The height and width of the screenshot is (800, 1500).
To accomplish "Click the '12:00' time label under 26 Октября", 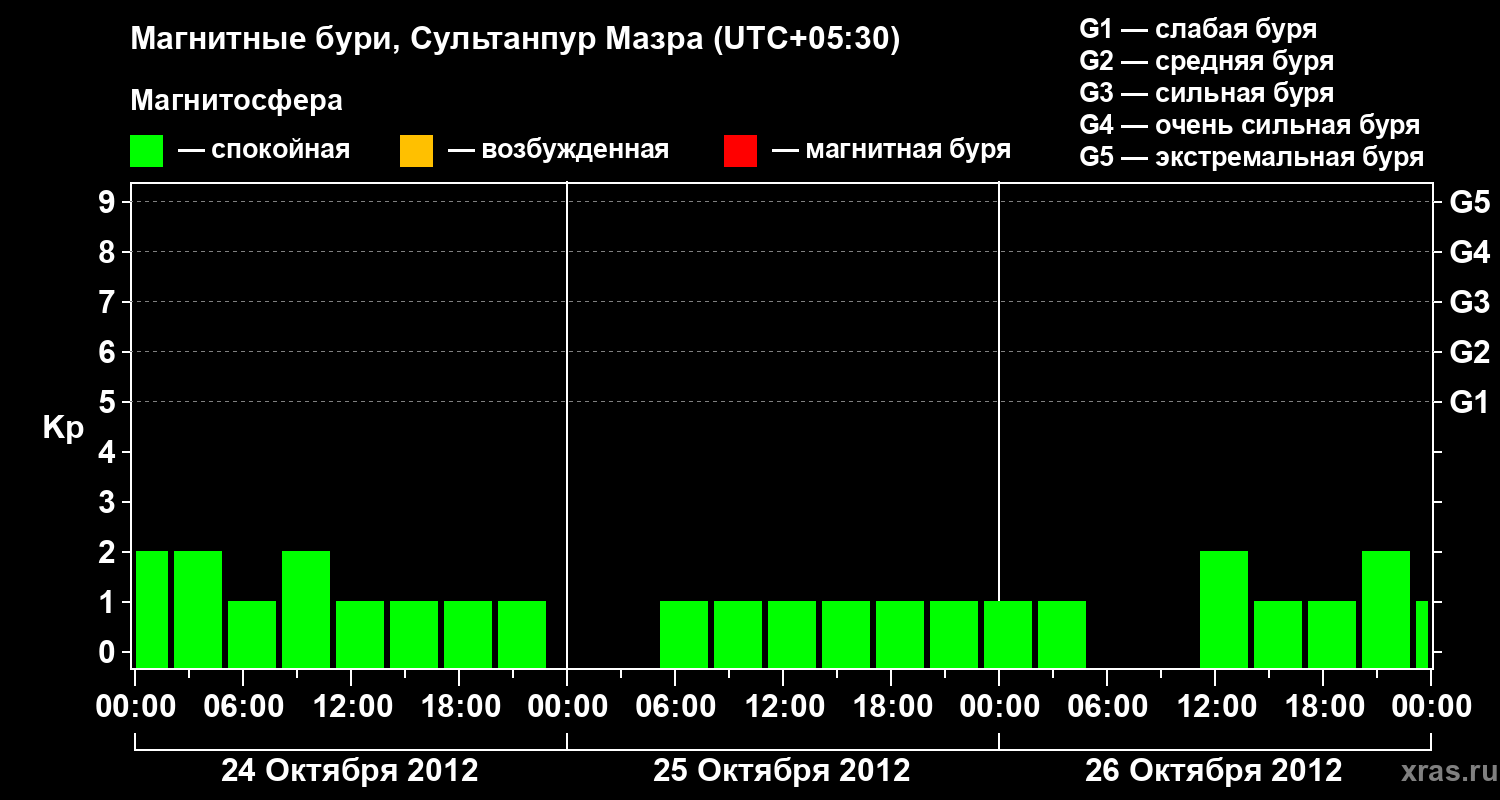I will pyautogui.click(x=1216, y=707).
